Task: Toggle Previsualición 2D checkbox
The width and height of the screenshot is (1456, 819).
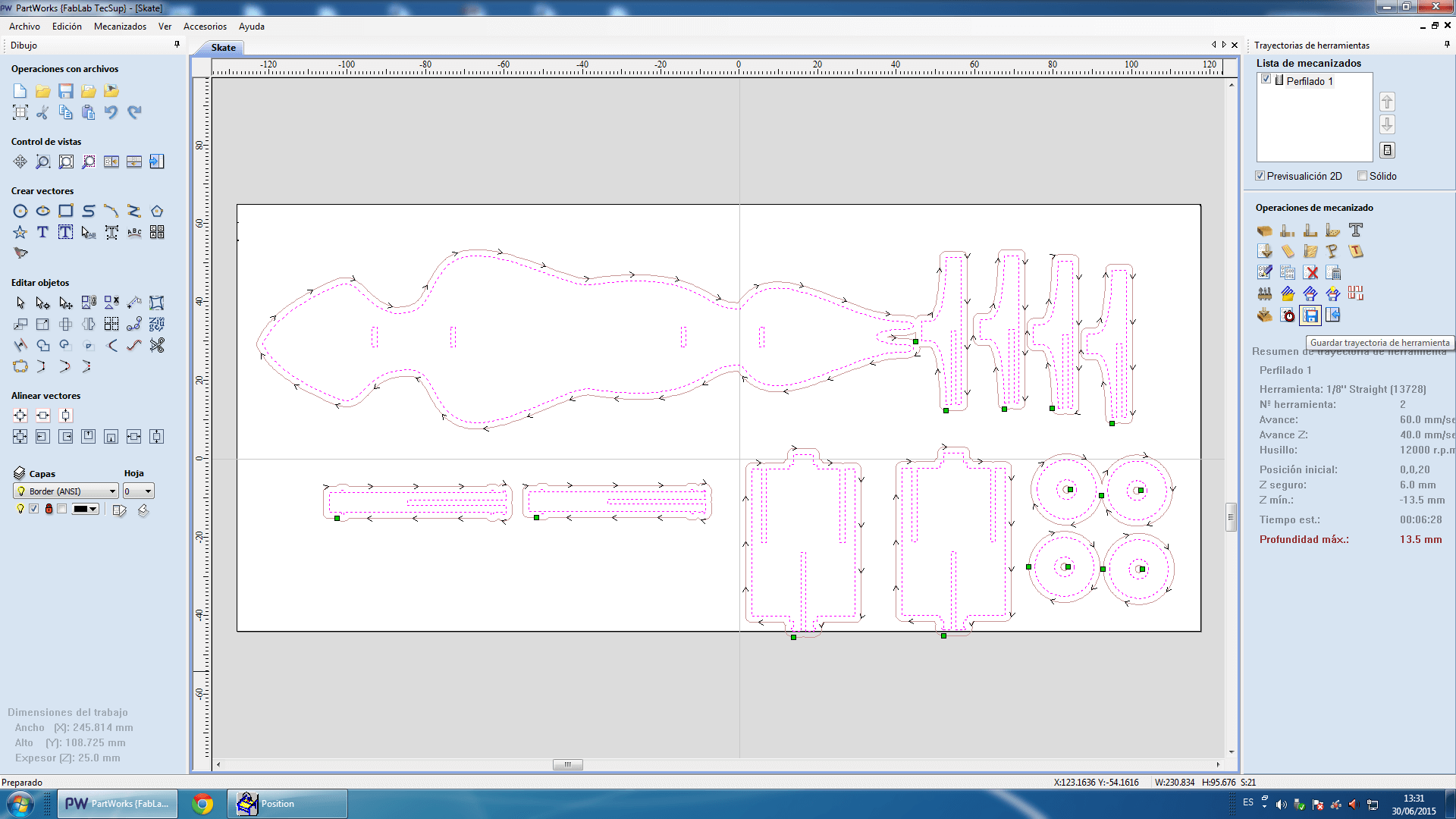Action: pyautogui.click(x=1260, y=176)
